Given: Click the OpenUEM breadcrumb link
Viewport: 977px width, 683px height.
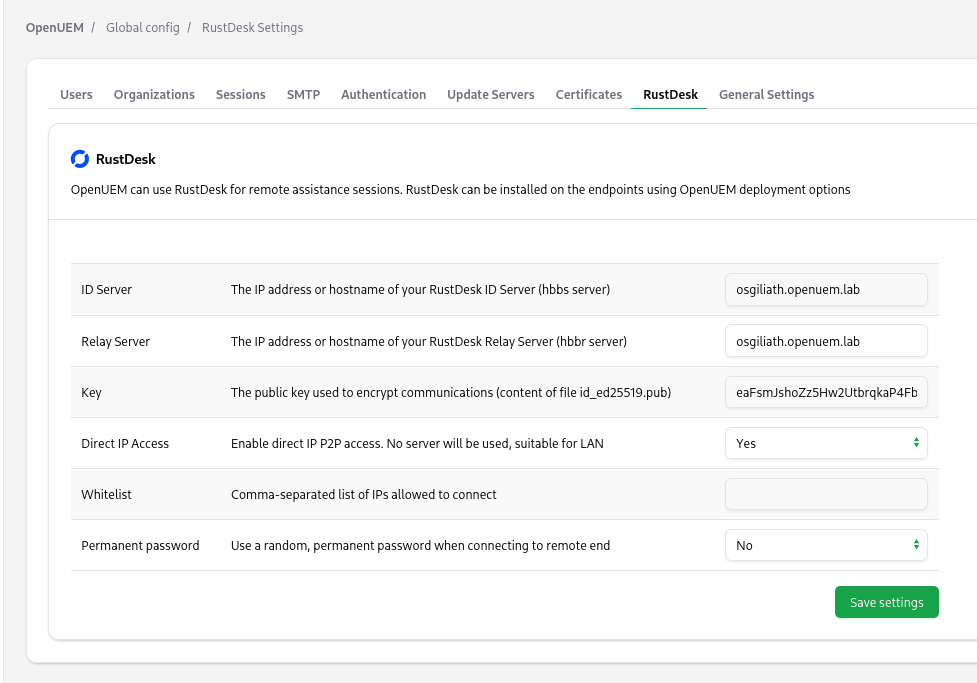Looking at the screenshot, I should coord(54,27).
